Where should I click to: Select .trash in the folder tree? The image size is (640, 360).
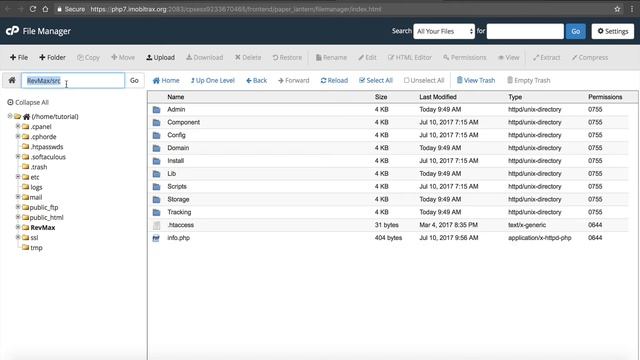point(39,167)
